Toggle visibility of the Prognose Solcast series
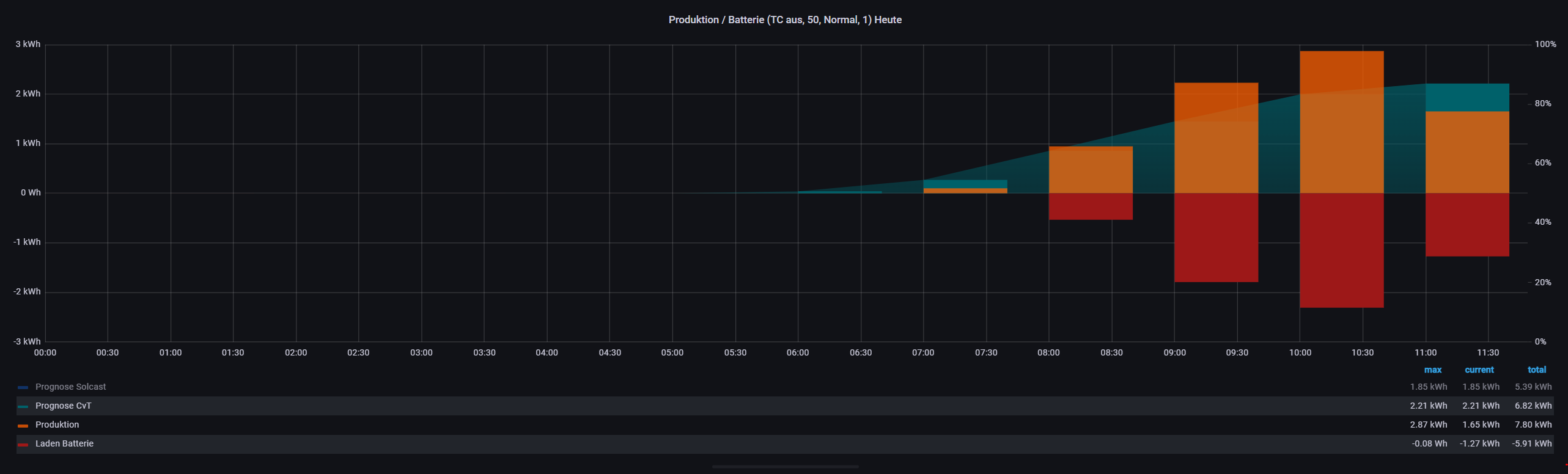This screenshot has width=1568, height=474. pyautogui.click(x=70, y=387)
